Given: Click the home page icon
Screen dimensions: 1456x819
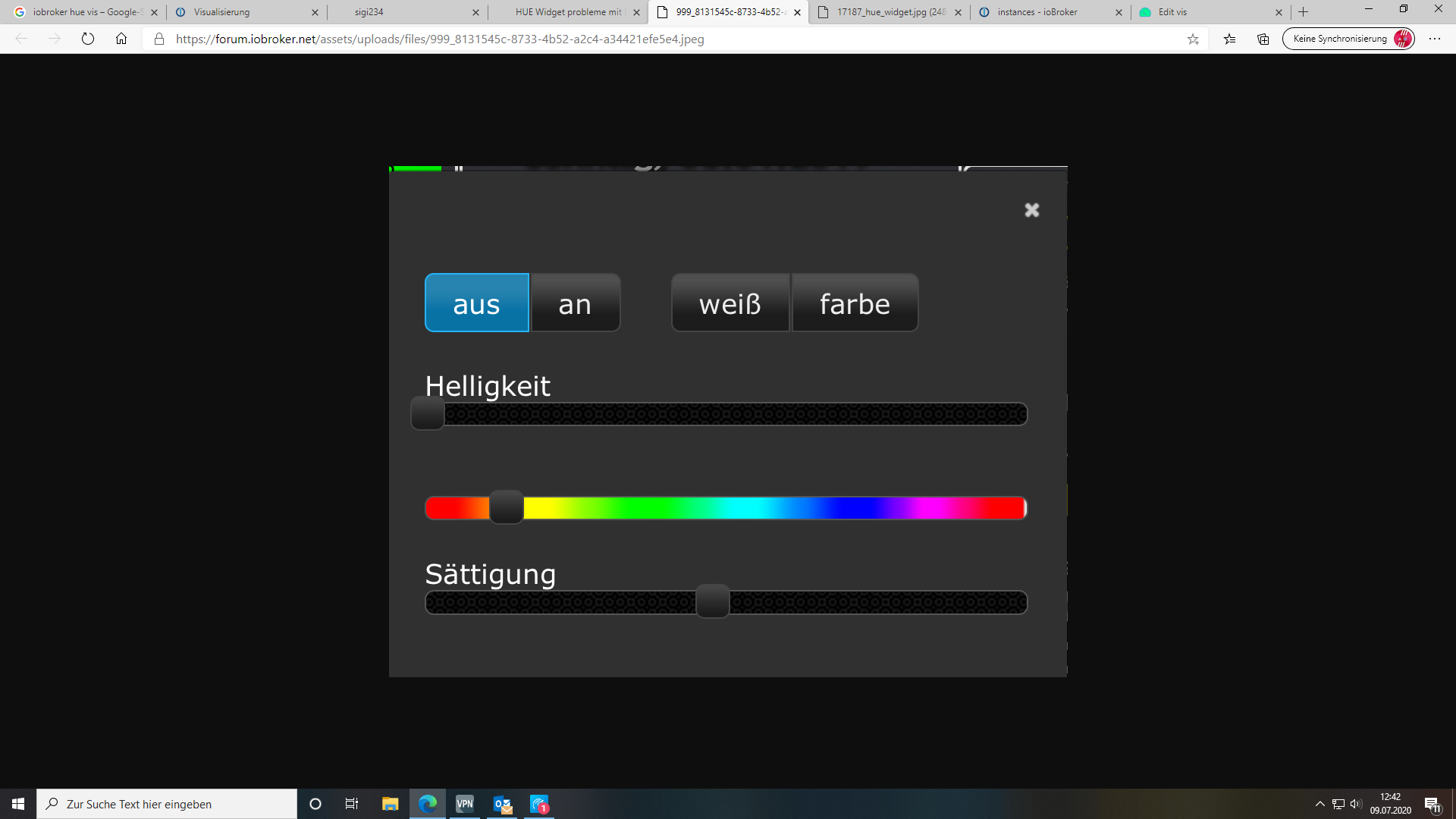Looking at the screenshot, I should 121,39.
